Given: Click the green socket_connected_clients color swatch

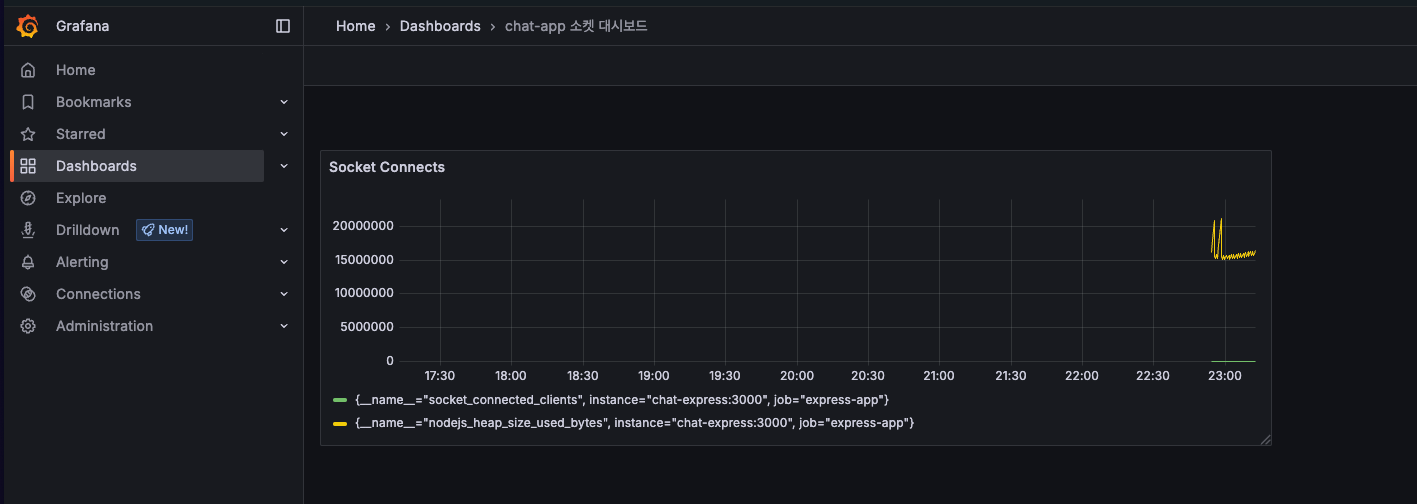Looking at the screenshot, I should click(x=340, y=400).
